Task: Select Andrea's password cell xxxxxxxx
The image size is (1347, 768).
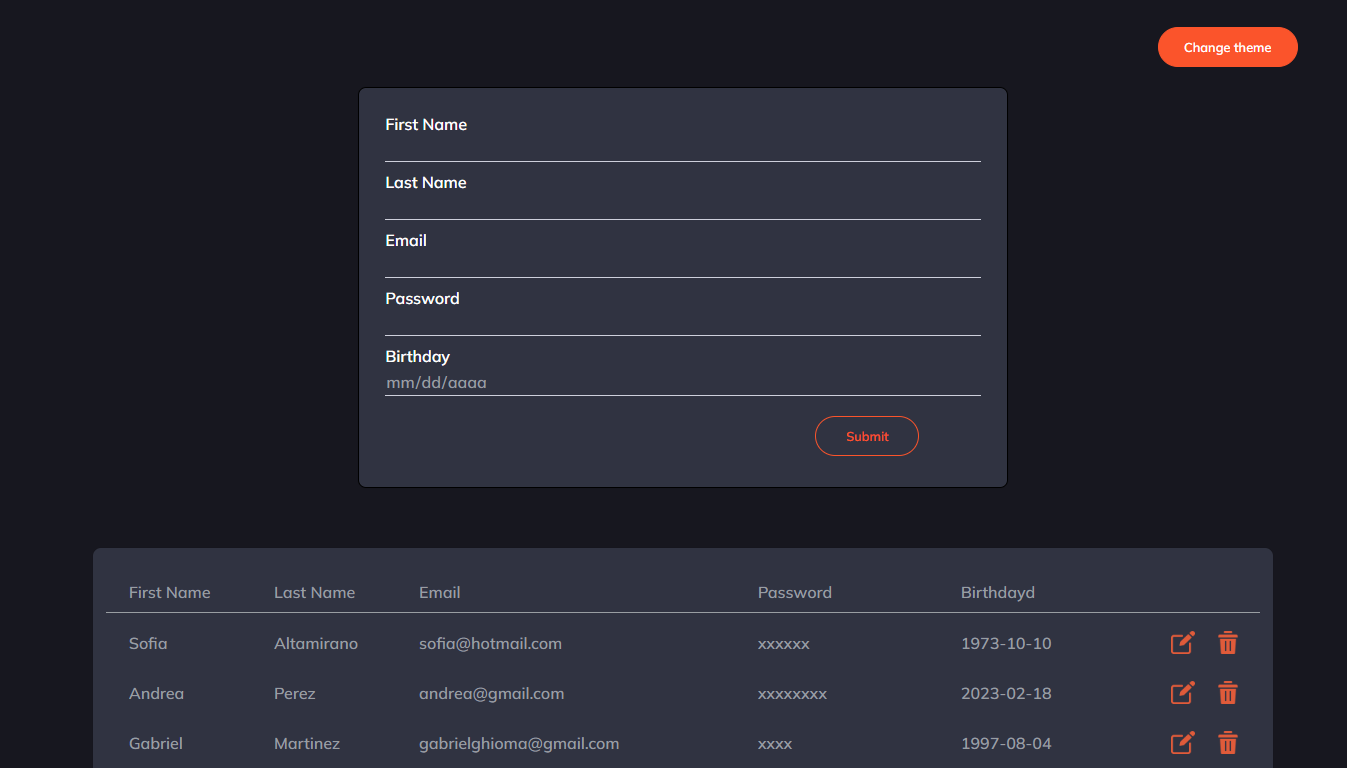Action: point(792,694)
